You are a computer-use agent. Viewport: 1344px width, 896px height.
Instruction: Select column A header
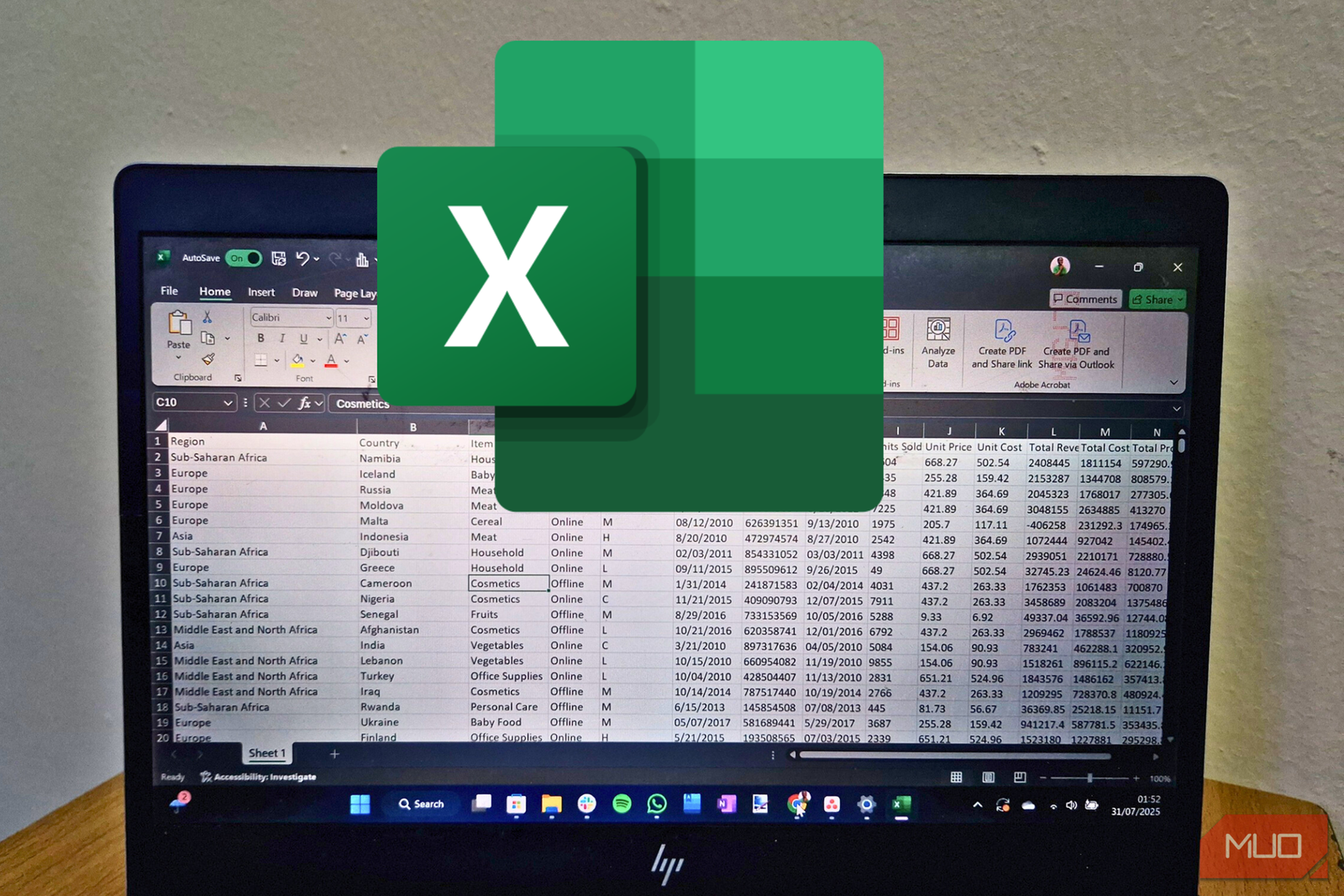(263, 427)
